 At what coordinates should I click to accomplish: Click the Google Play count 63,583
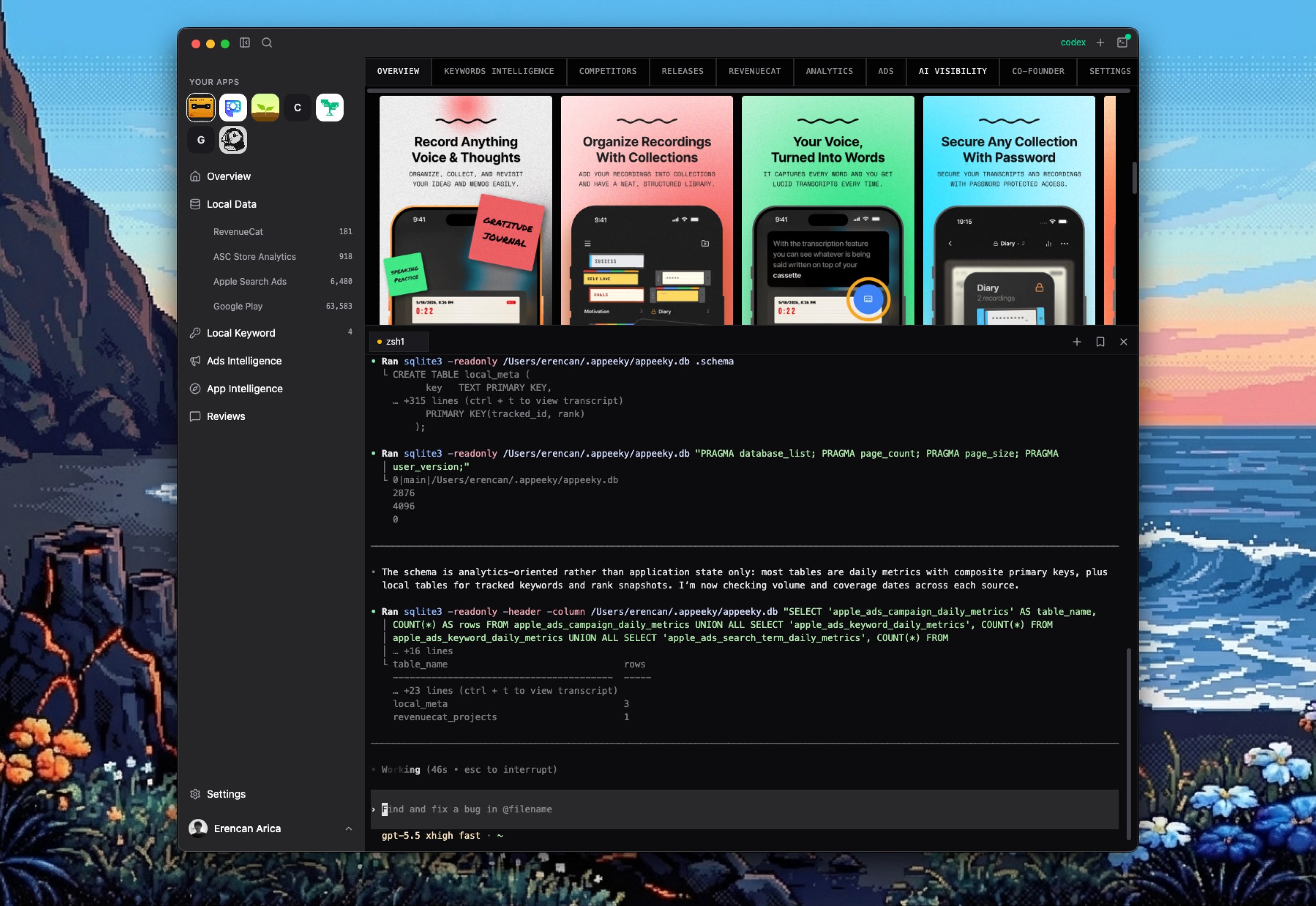339,306
